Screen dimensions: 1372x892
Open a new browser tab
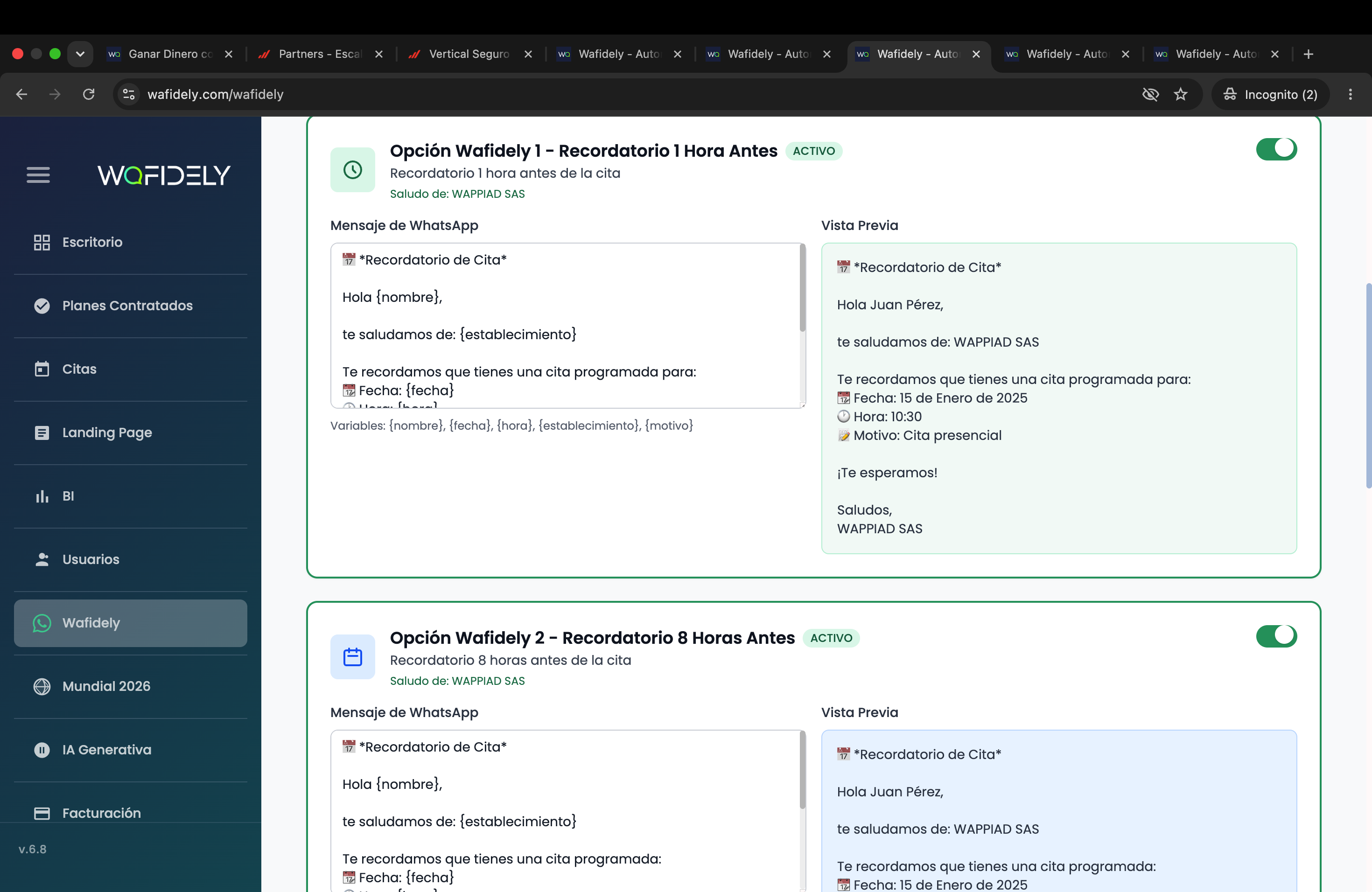tap(1308, 54)
